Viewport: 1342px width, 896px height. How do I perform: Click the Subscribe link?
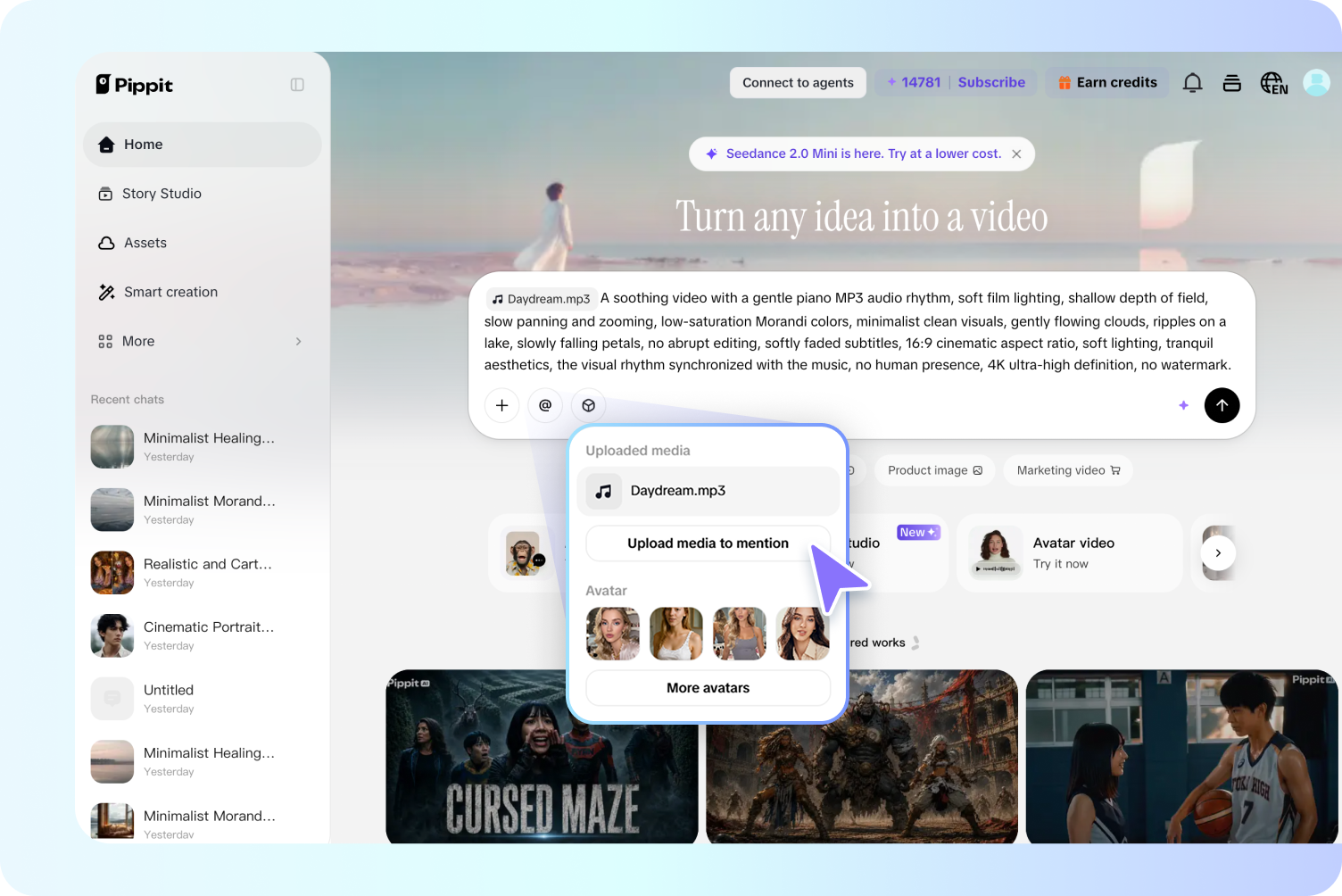click(x=991, y=82)
